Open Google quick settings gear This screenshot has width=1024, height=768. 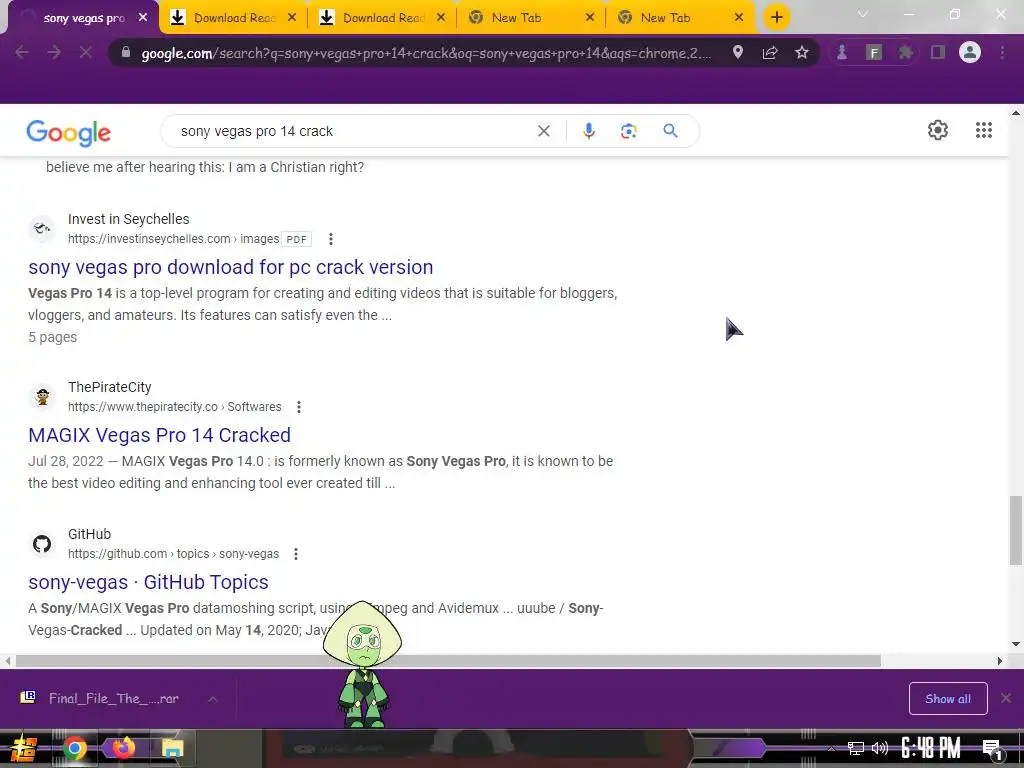(x=938, y=130)
